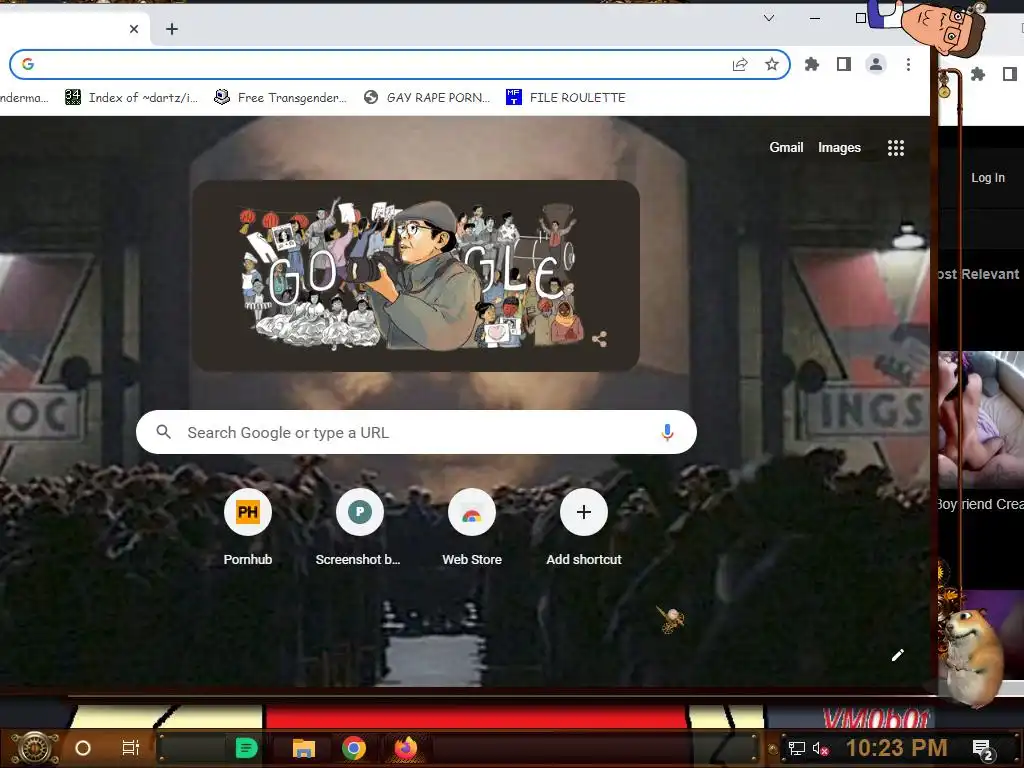
Task: Open Firefox from the taskbar
Action: pos(405,748)
